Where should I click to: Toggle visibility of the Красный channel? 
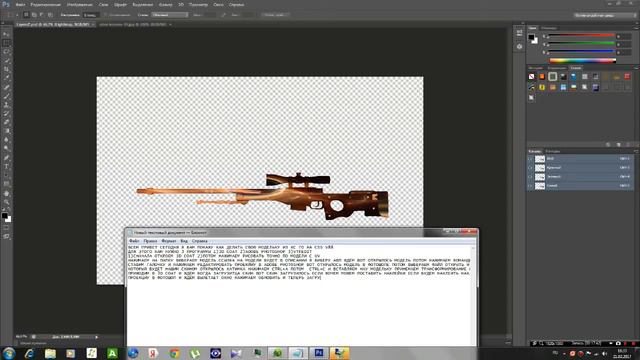point(530,168)
